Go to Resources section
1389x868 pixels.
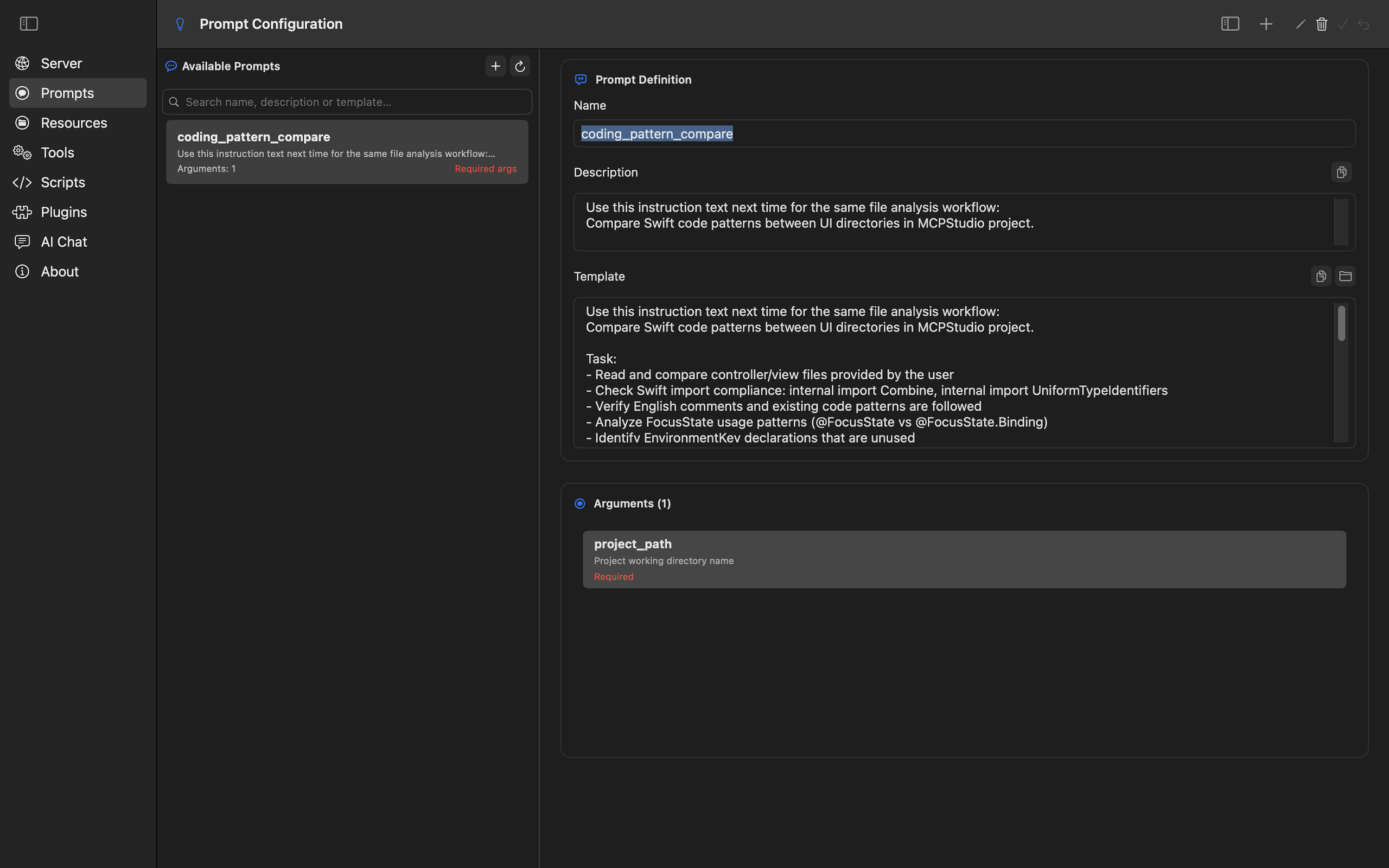(78, 123)
